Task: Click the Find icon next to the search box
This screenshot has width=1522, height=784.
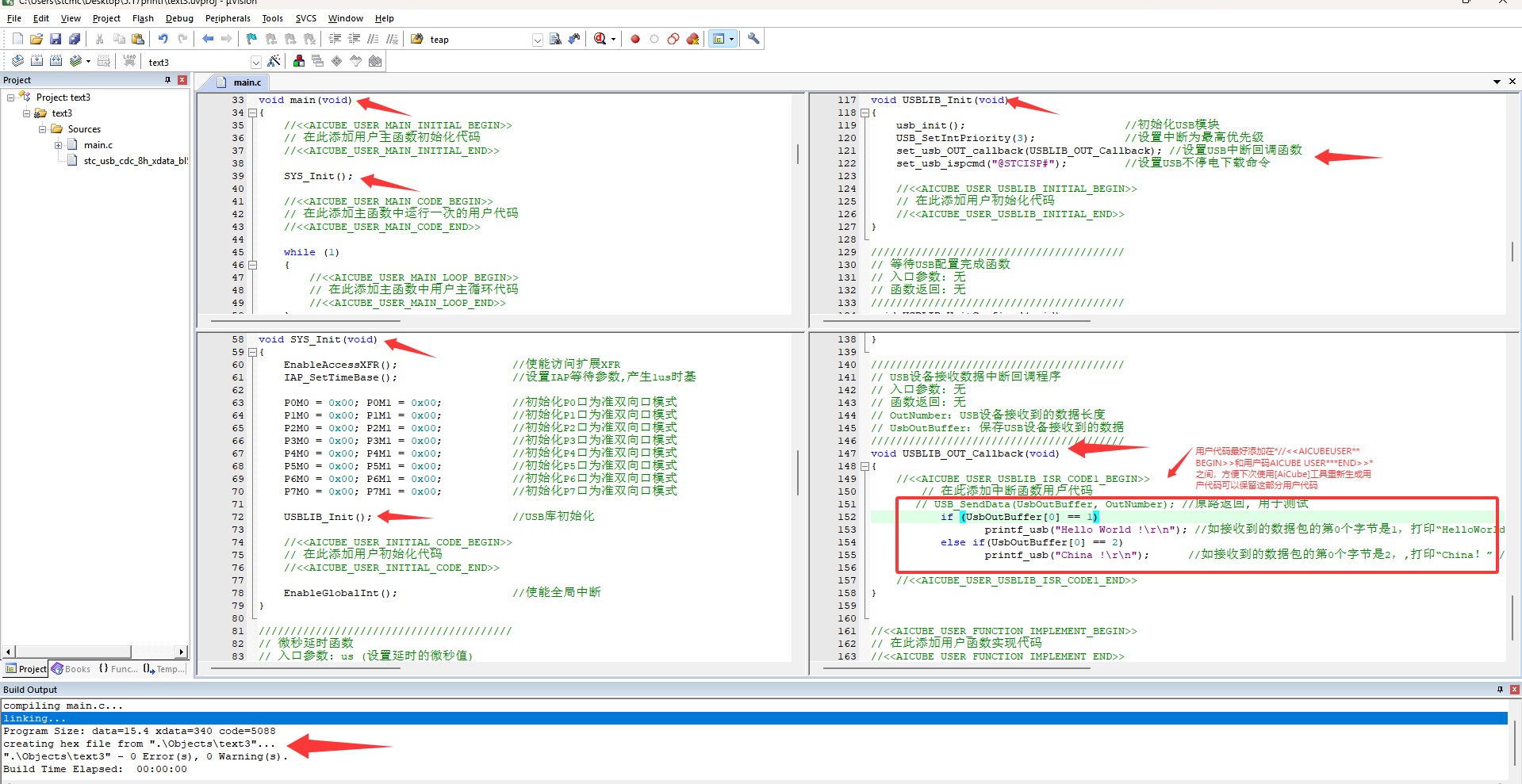Action: [x=555, y=39]
